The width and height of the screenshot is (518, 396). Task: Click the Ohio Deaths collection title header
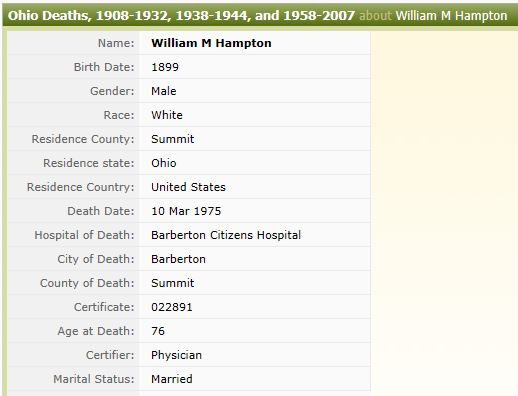pyautogui.click(x=181, y=16)
